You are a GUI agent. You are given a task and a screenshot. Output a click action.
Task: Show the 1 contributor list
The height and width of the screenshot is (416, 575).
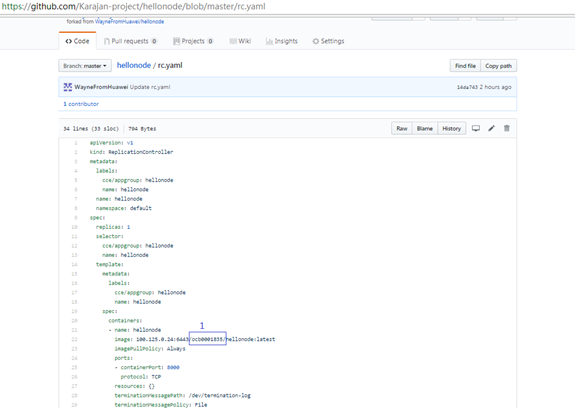[81, 104]
